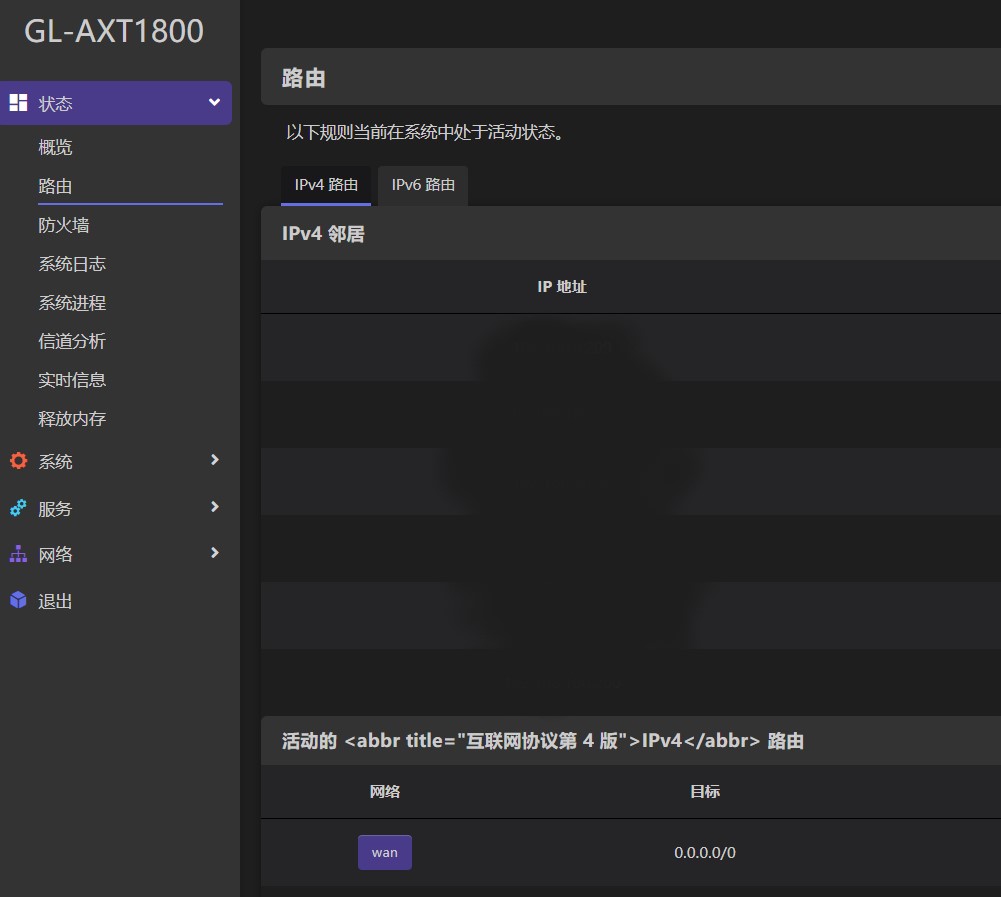This screenshot has height=897, width=1001.
Task: Open 实时信息 in the sidebar
Action: click(72, 380)
